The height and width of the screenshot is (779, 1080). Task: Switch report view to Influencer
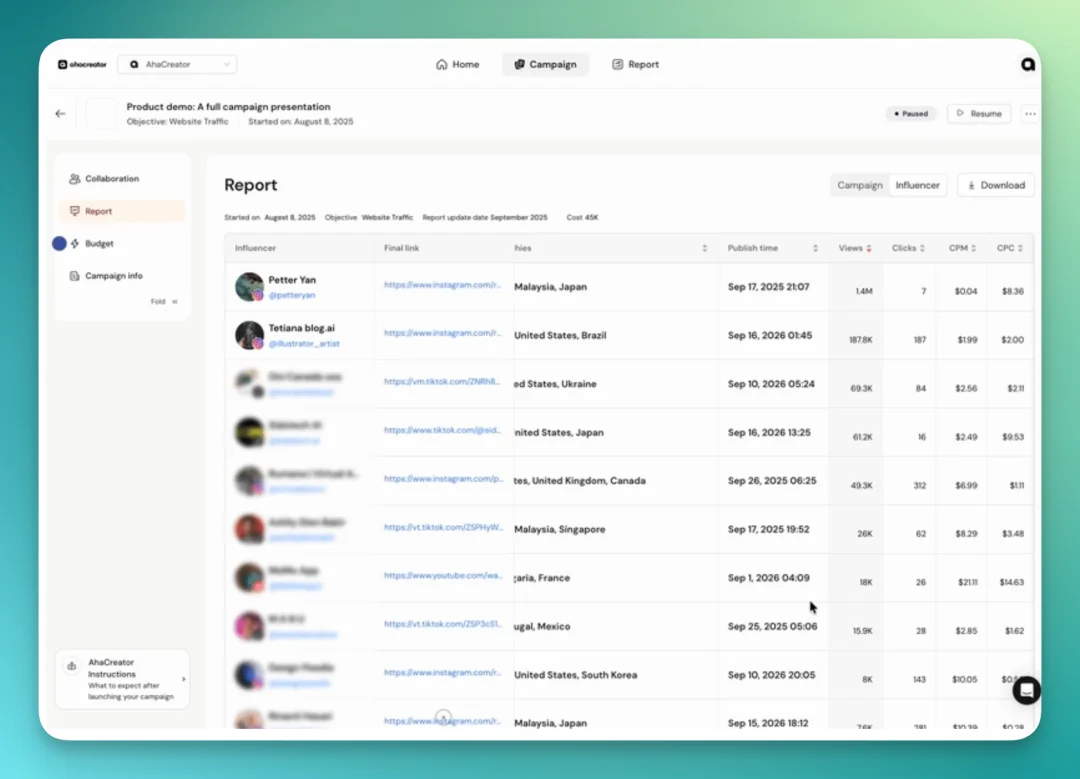pyautogui.click(x=917, y=185)
